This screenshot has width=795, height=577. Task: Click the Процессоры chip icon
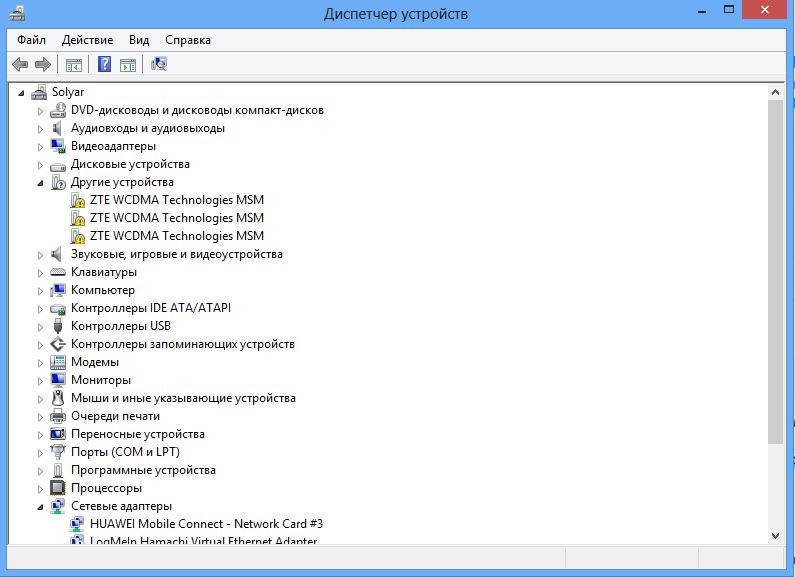[x=58, y=488]
